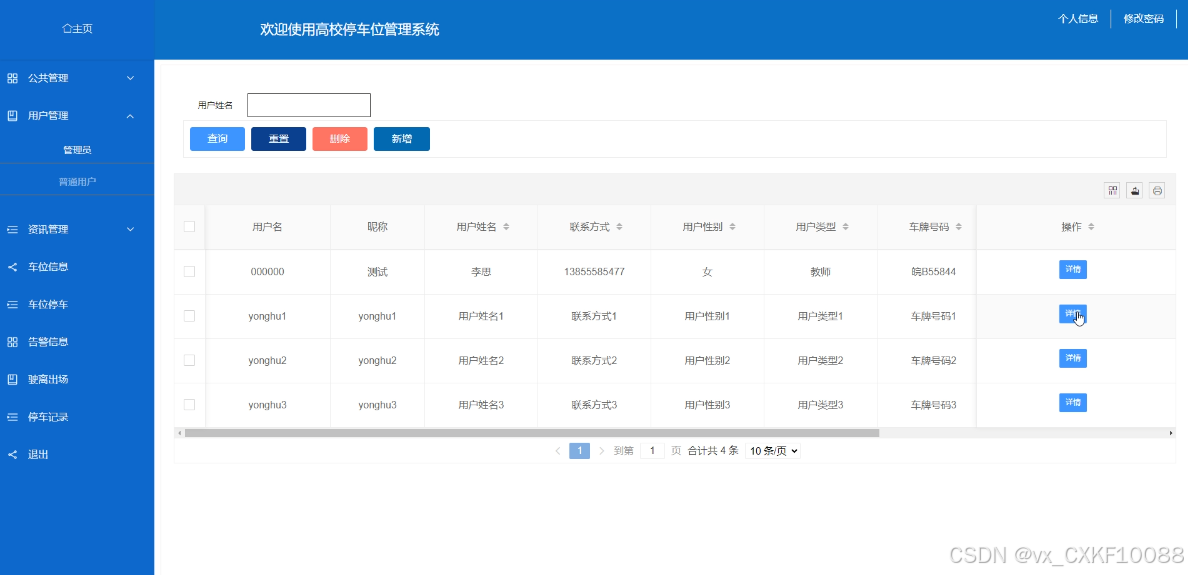The height and width of the screenshot is (575, 1188).
Task: Click right arrow of horizontal scrollbar
Action: [1171, 433]
